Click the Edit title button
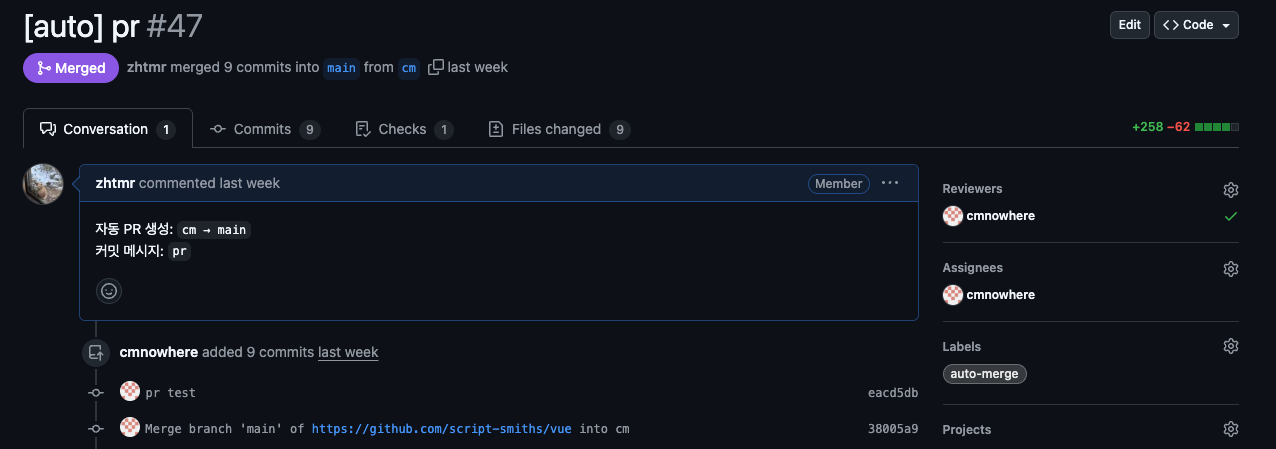1276x449 pixels. tap(1129, 25)
